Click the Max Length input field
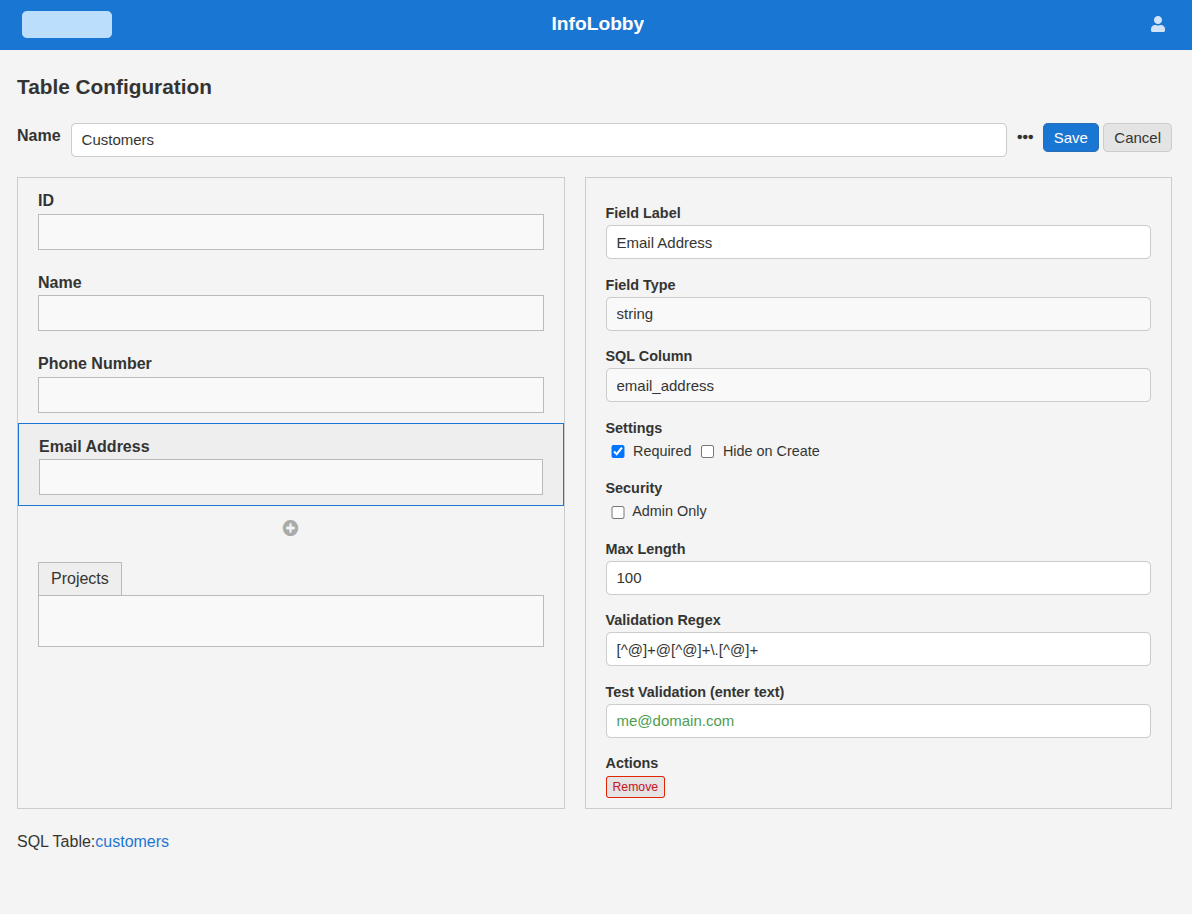Screen dimensions: 1192x914 pyautogui.click(x=877, y=578)
